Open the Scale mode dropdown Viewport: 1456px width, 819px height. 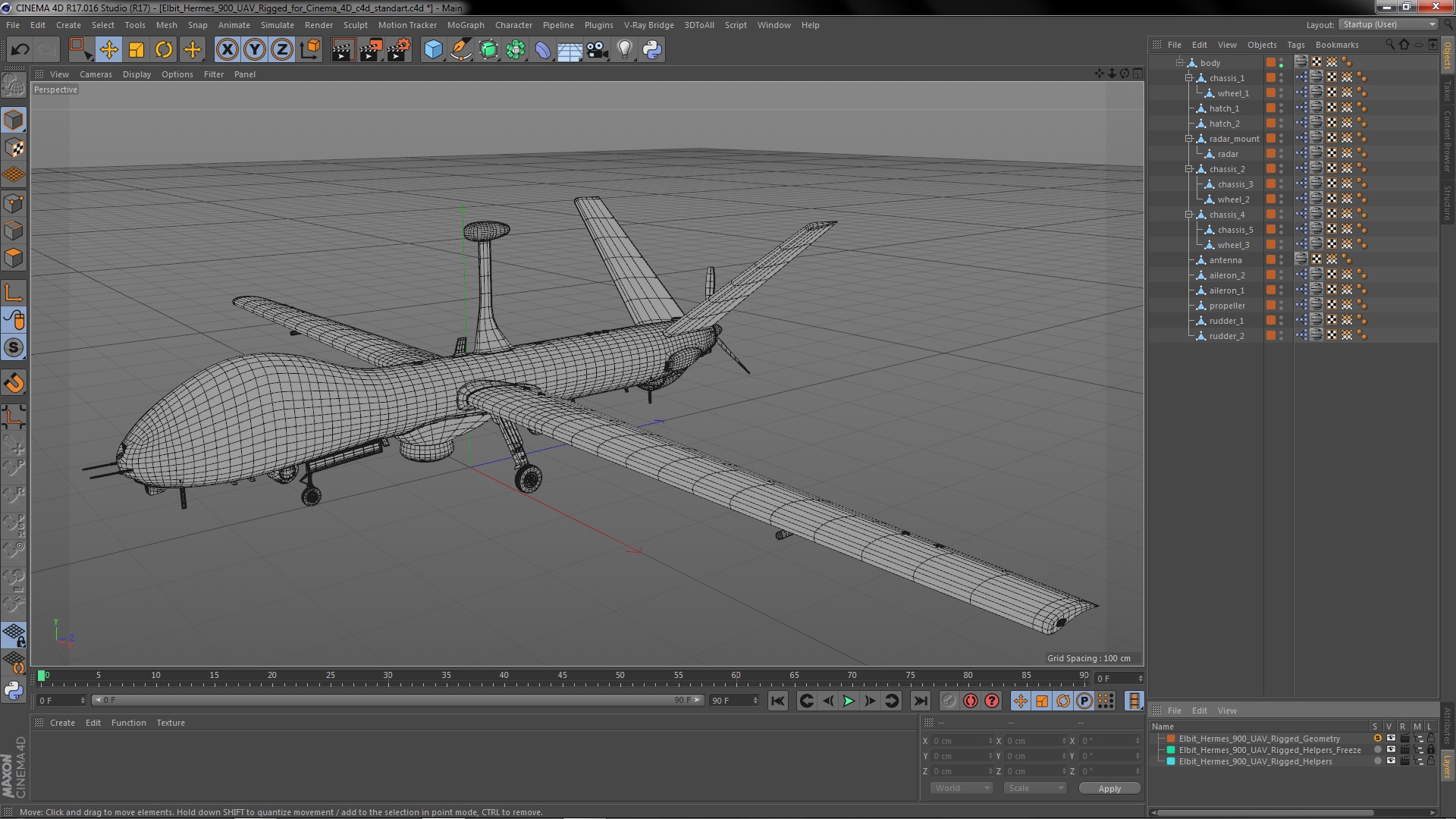click(1035, 788)
